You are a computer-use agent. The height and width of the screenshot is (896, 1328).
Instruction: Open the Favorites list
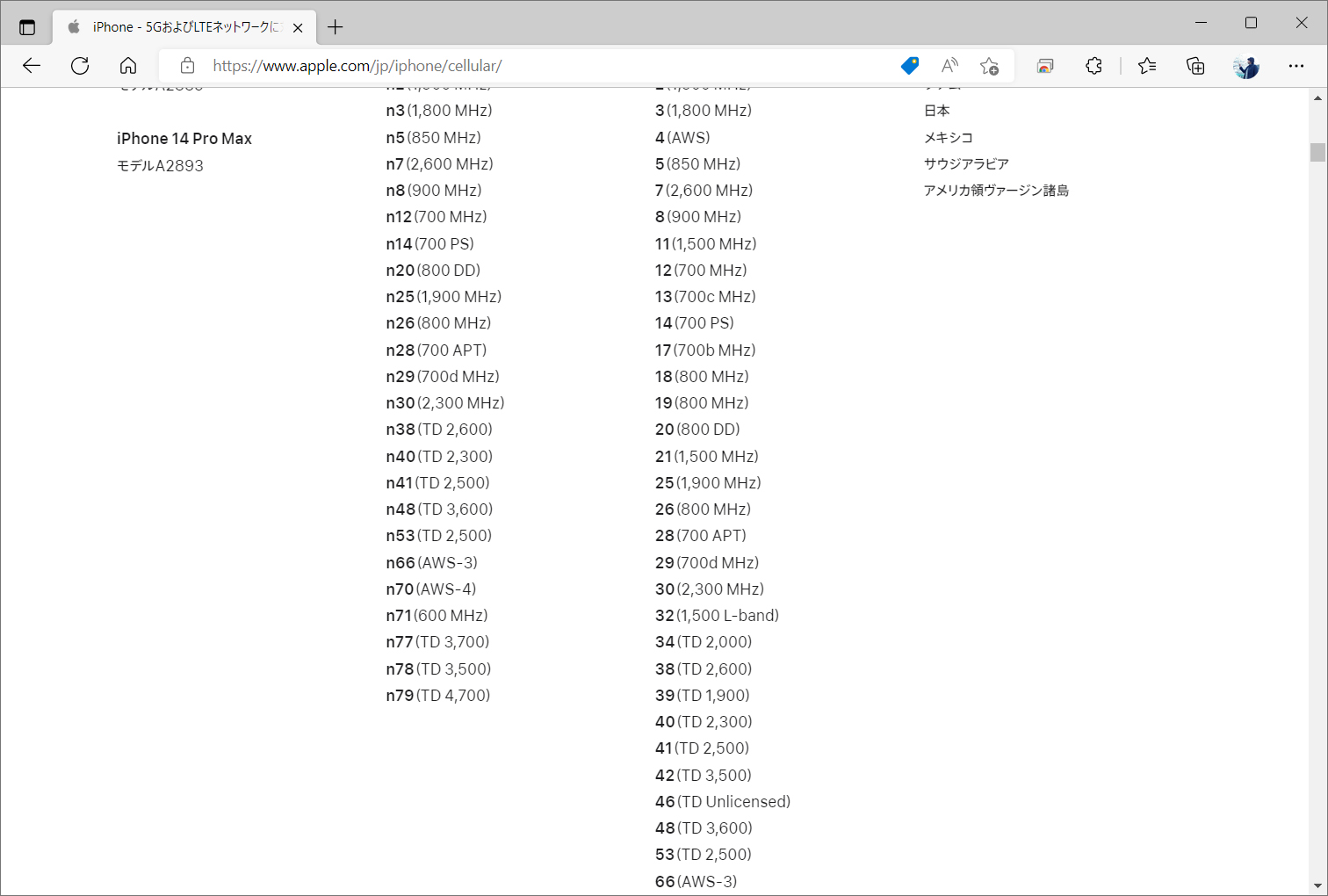pos(1147,66)
